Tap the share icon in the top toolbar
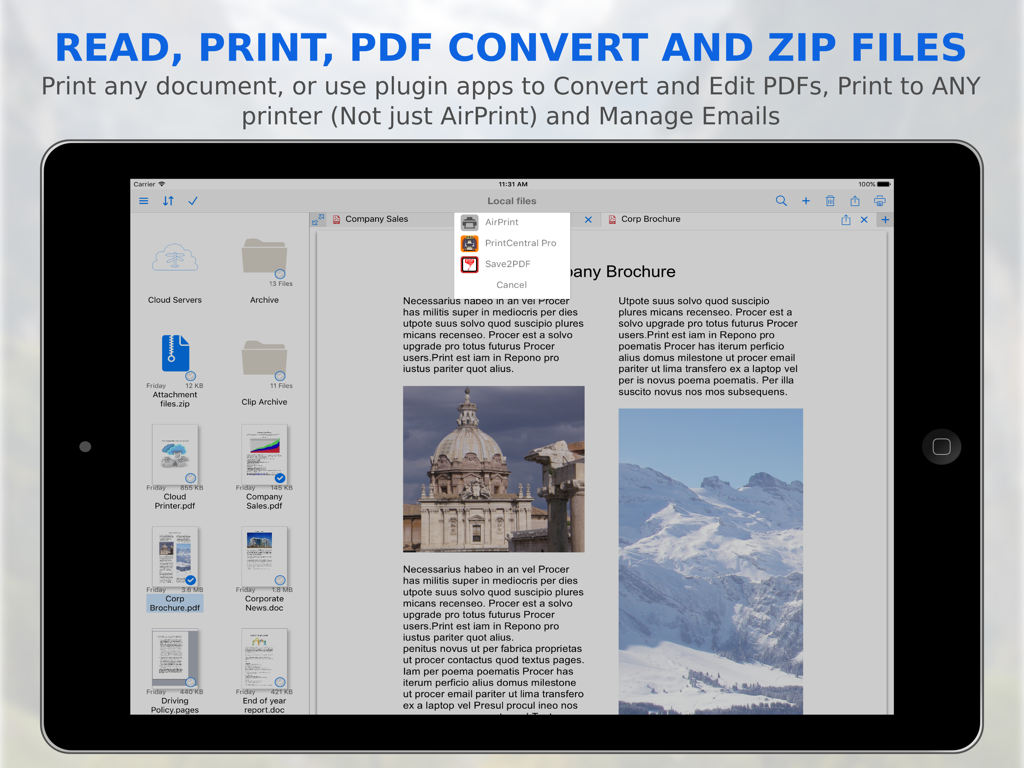 (x=855, y=201)
